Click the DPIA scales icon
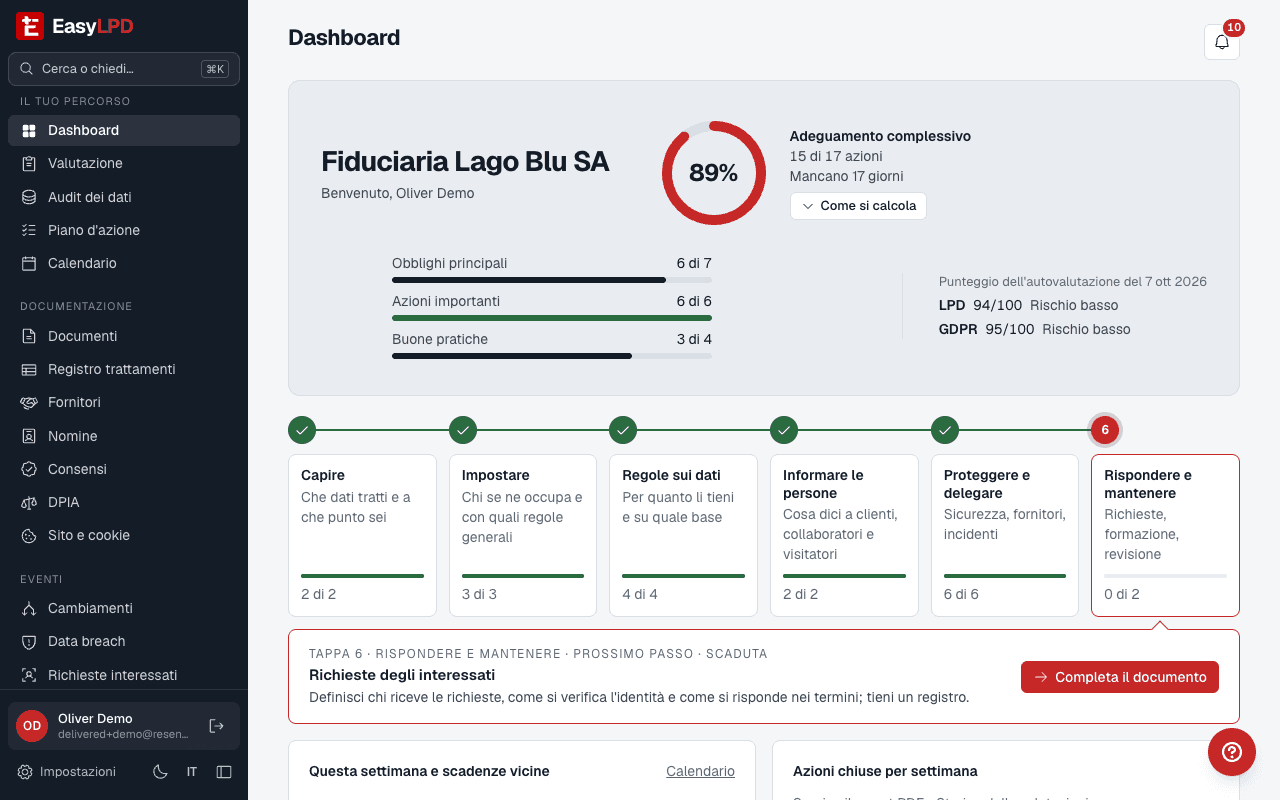Viewport: 1280px width, 800px height. 29,502
